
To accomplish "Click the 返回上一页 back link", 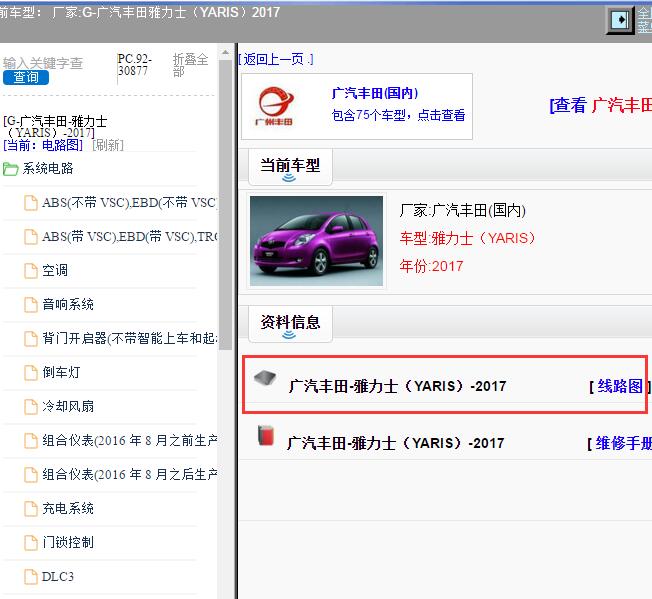I will coord(276,59).
